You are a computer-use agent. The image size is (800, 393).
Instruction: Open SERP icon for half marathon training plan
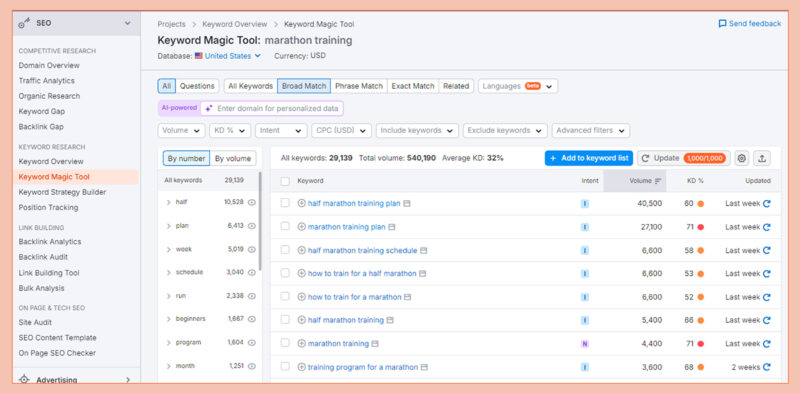[x=407, y=203]
